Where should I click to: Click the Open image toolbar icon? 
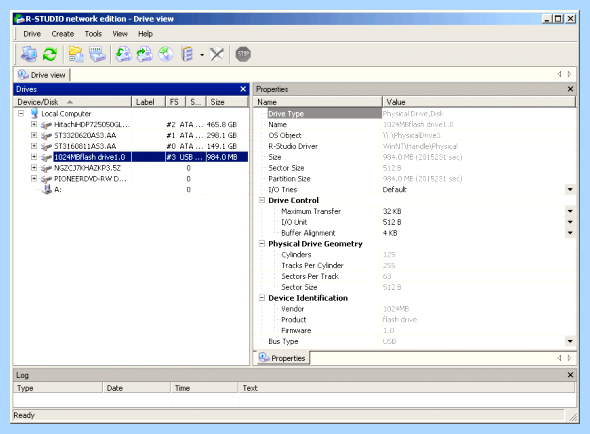123,54
